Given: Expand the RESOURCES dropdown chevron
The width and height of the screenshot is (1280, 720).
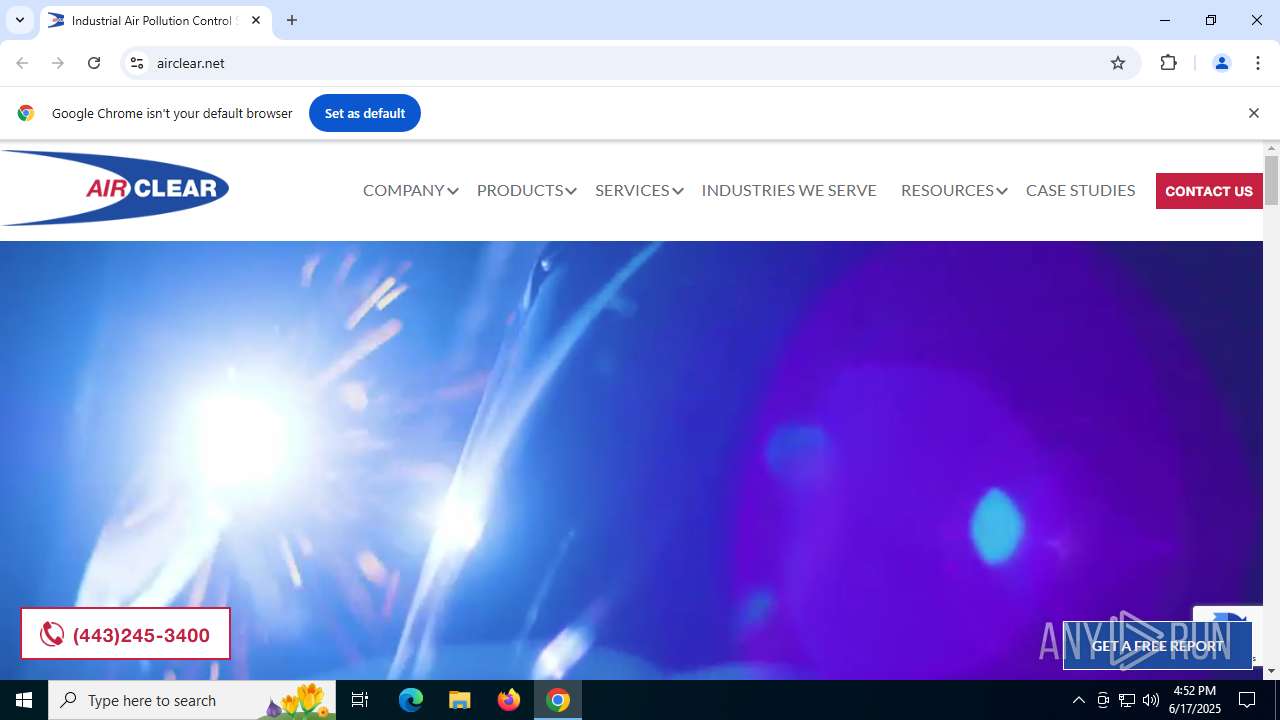Looking at the screenshot, I should (x=1002, y=191).
